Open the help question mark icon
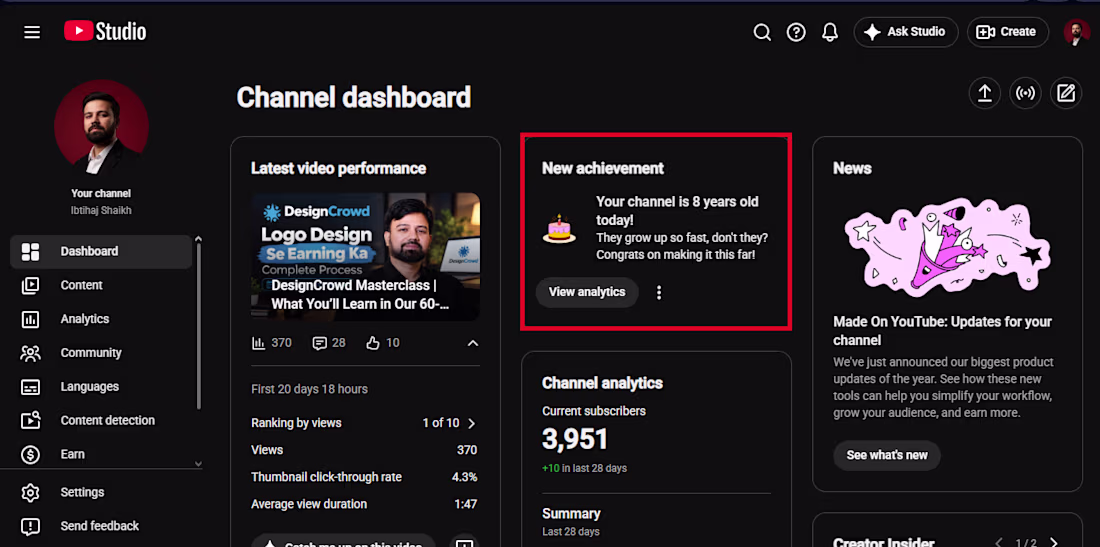Image resolution: width=1100 pixels, height=547 pixels. (796, 32)
